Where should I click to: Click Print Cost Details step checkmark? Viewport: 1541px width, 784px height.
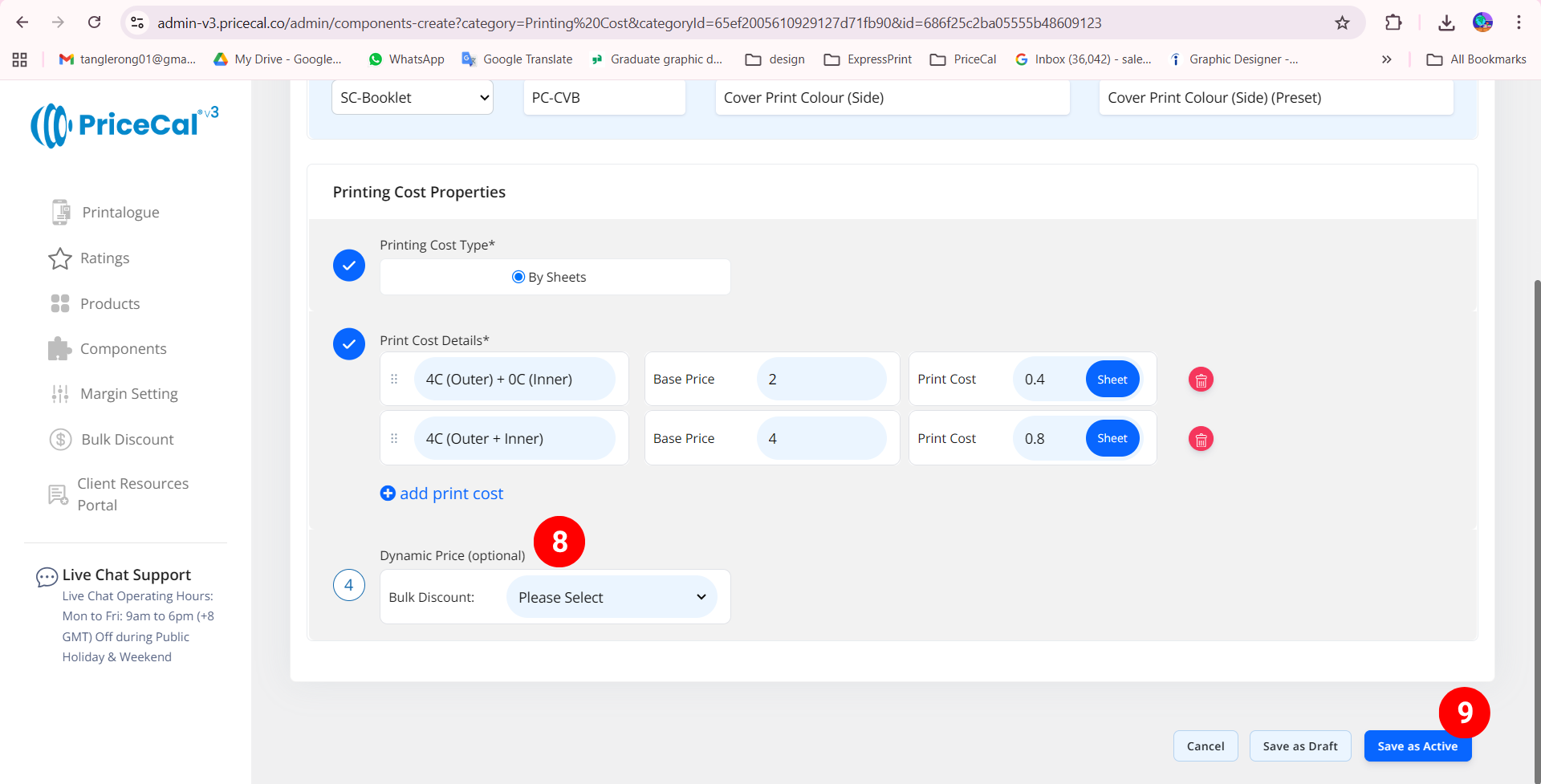[x=349, y=344]
